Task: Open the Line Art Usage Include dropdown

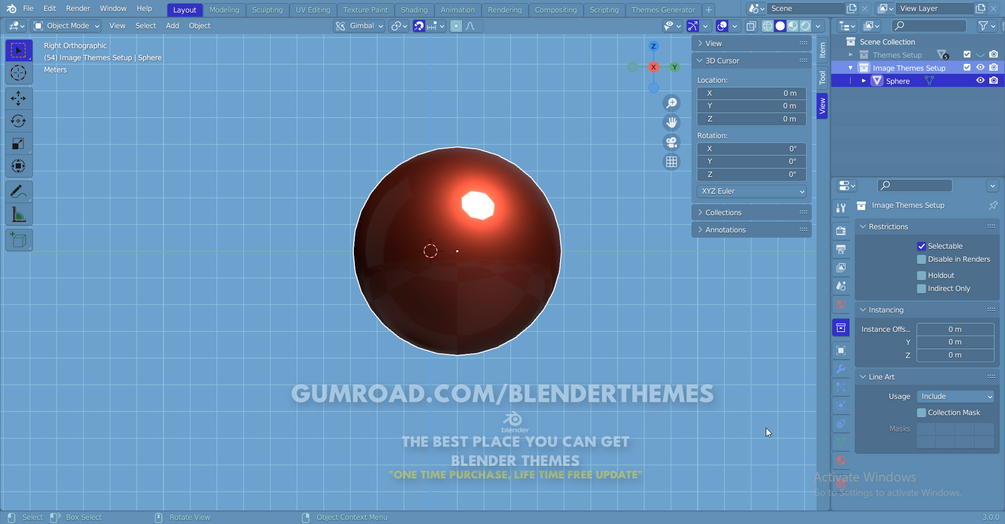Action: click(x=955, y=397)
